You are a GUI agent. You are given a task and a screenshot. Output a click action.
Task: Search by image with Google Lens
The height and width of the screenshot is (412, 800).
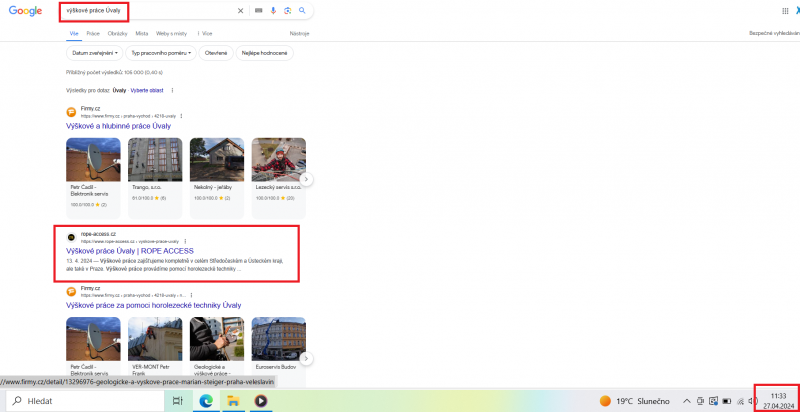(x=288, y=11)
